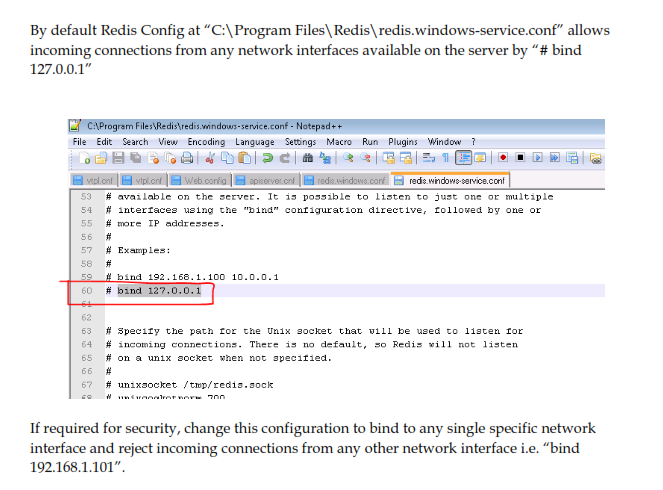Image resolution: width=663 pixels, height=490 pixels.
Task: Open the Run menu
Action: 370,142
